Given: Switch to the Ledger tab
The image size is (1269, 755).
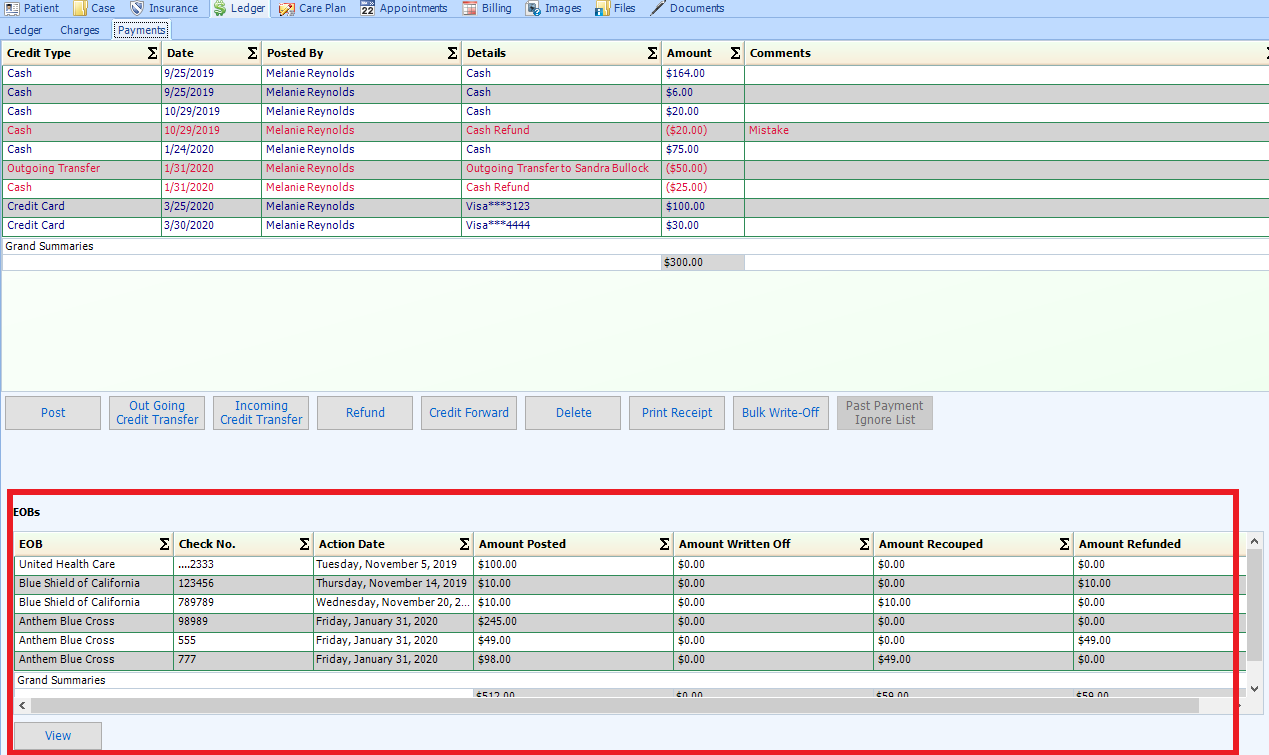Looking at the screenshot, I should click(x=24, y=30).
